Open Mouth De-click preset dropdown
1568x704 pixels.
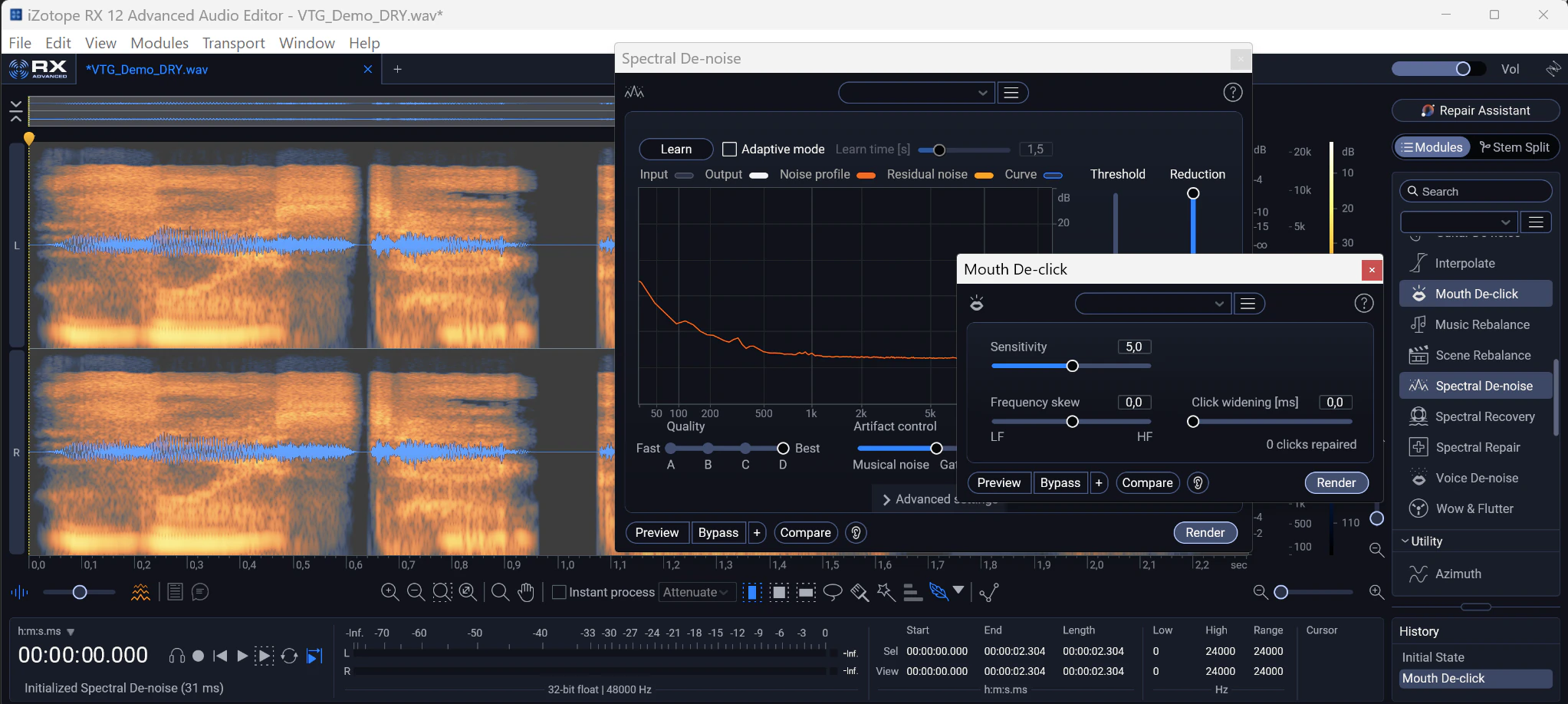click(x=1153, y=304)
